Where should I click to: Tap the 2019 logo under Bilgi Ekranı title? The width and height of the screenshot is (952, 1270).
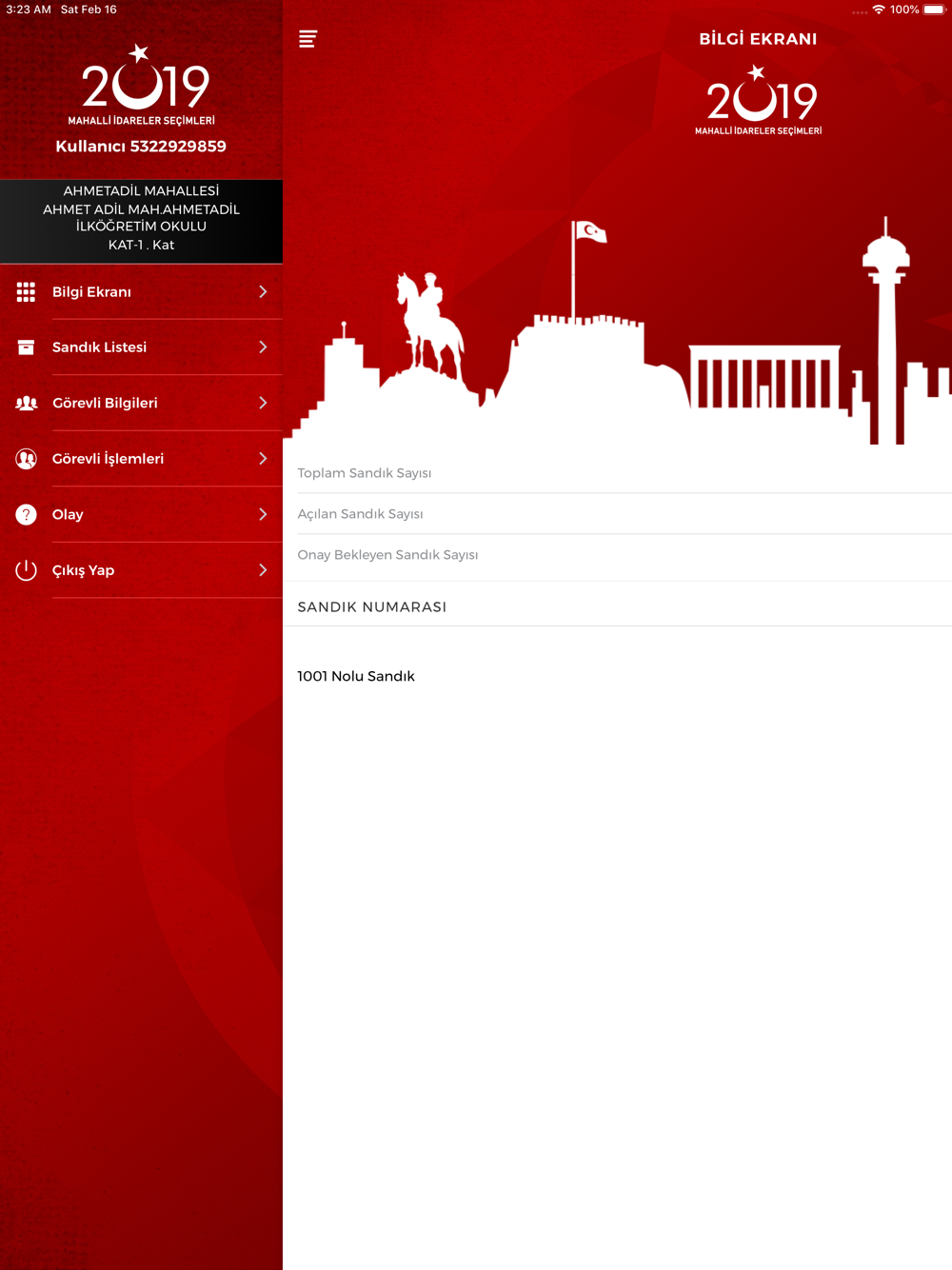pos(759,100)
